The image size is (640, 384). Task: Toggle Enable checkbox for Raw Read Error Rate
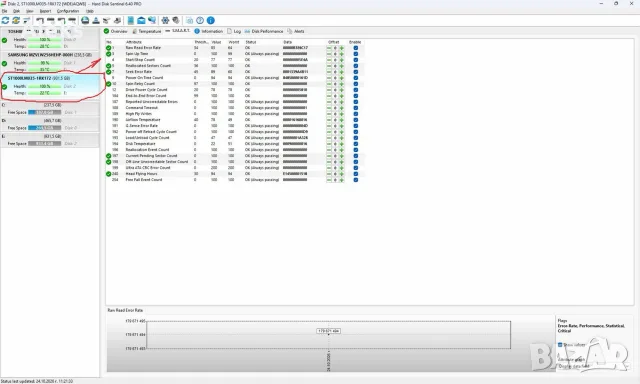[356, 48]
